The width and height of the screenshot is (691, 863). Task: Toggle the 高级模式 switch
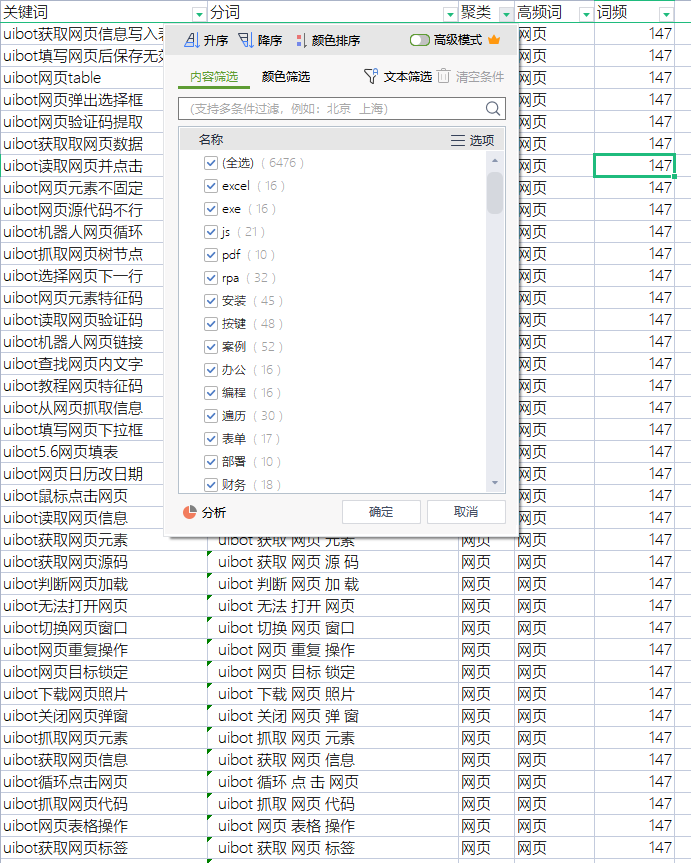[x=420, y=40]
